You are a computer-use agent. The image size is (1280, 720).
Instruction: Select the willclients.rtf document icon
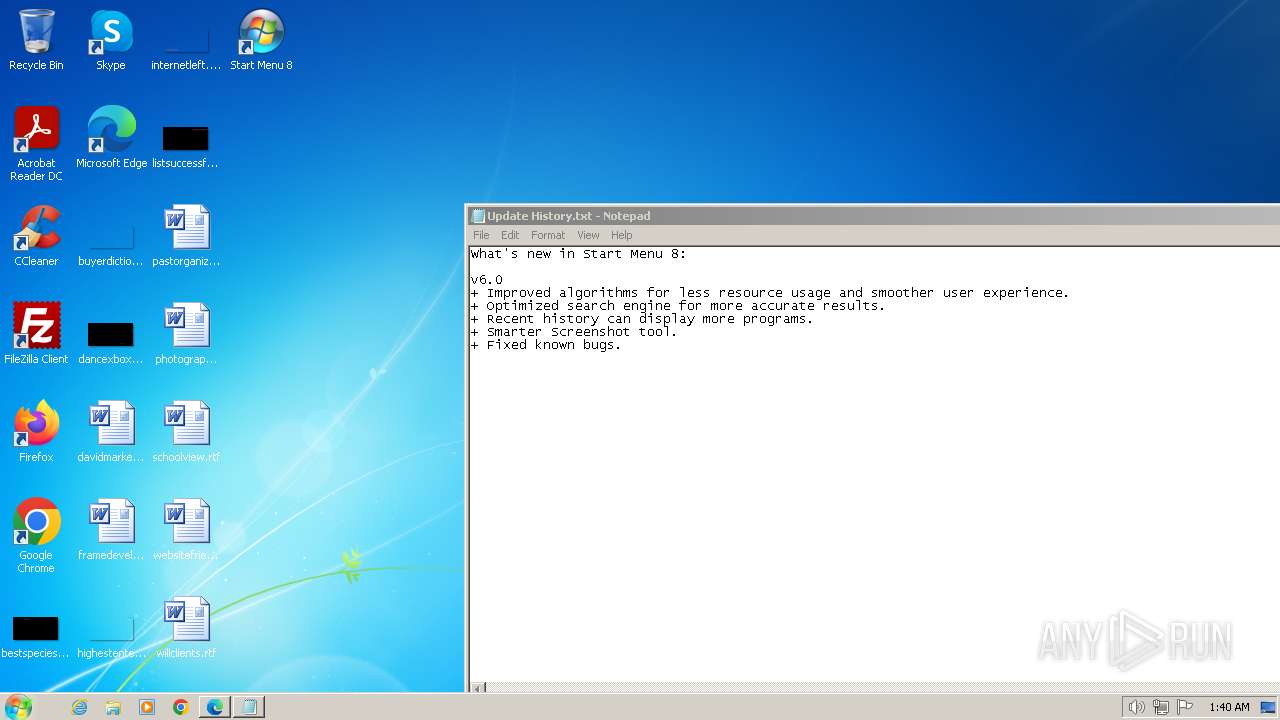[x=186, y=628]
